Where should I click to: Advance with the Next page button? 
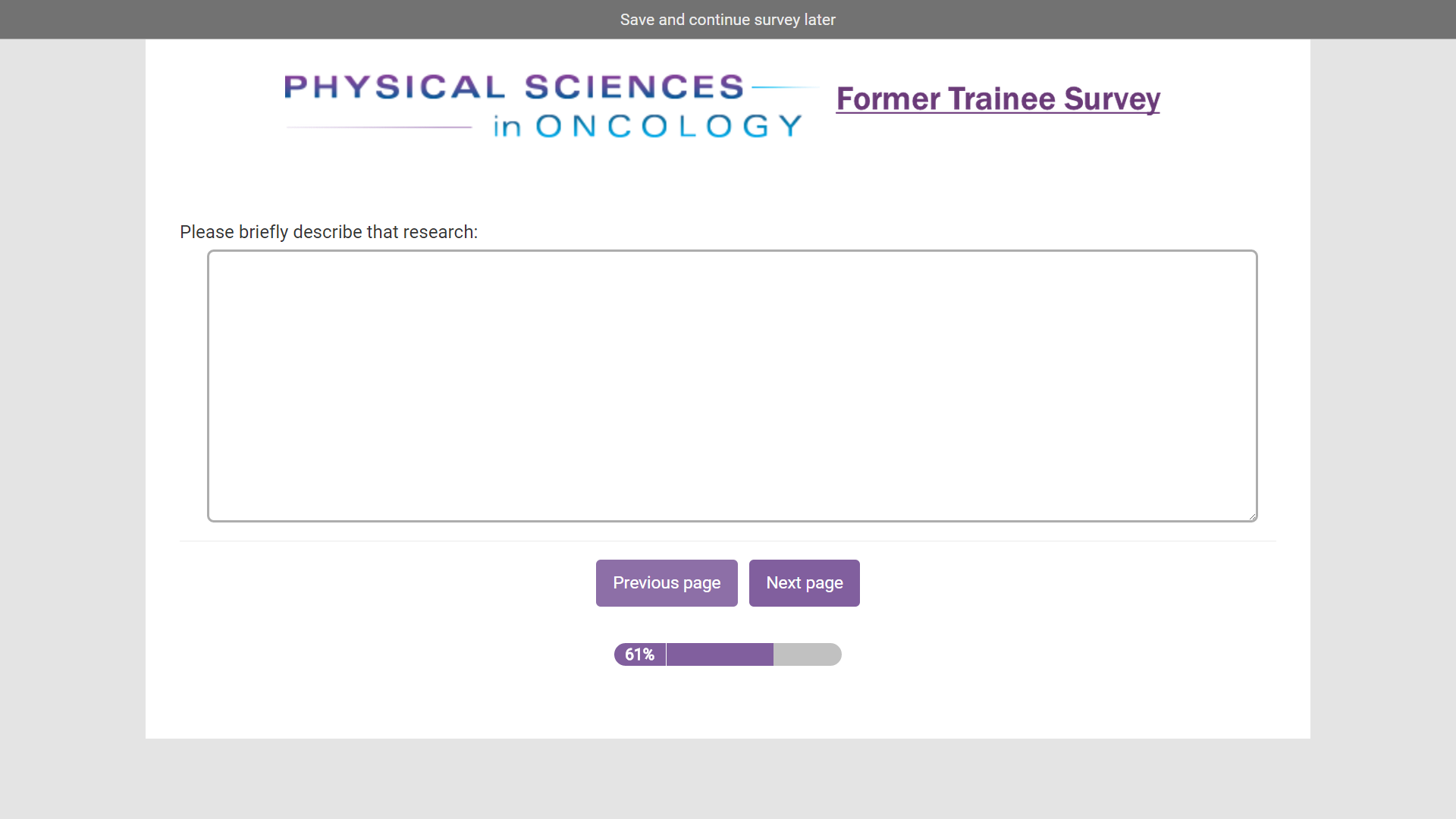pos(804,583)
